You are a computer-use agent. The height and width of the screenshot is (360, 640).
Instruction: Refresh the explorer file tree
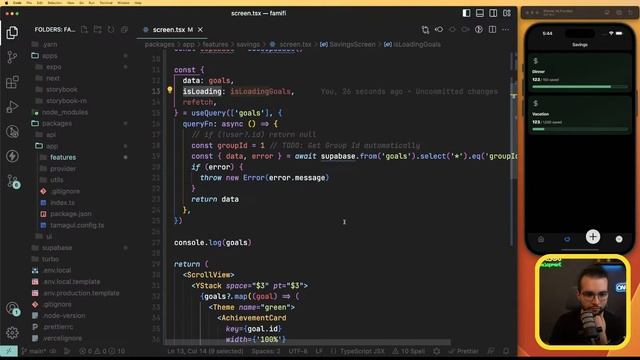click(x=111, y=29)
